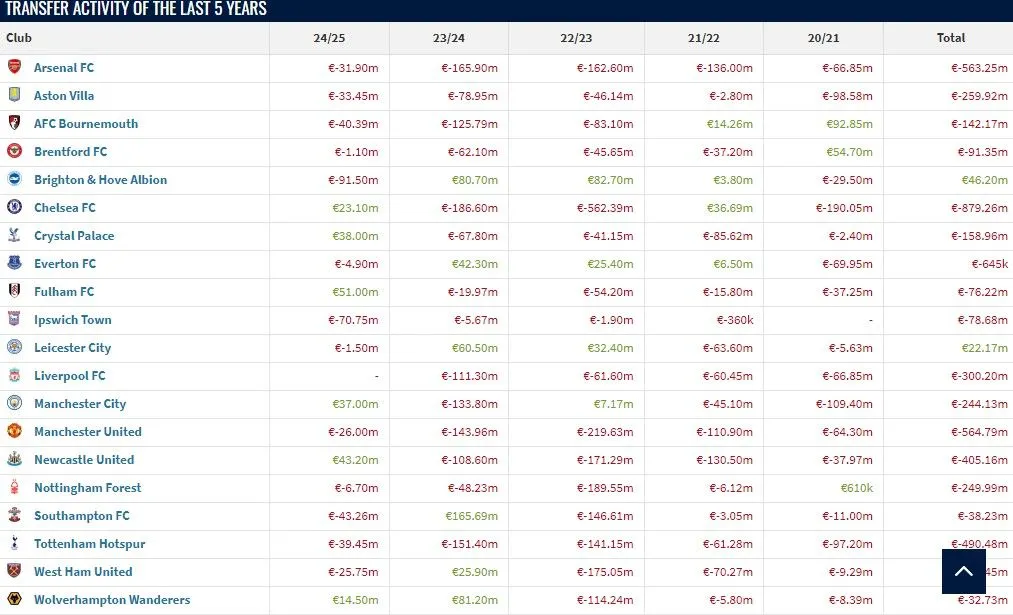Click the Newcastle United crest icon
The height and width of the screenshot is (615, 1013).
pos(14,459)
